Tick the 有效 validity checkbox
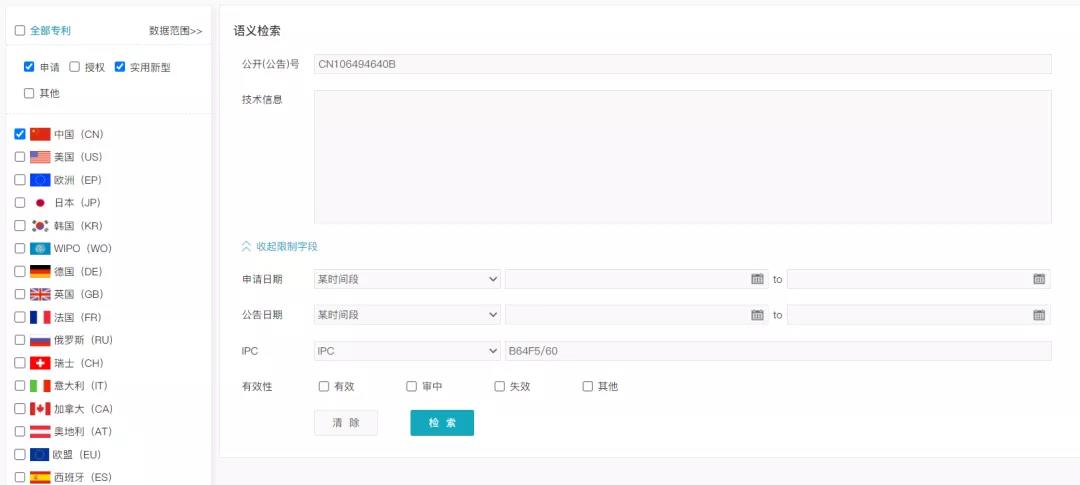The width and height of the screenshot is (1080, 485). pos(324,386)
